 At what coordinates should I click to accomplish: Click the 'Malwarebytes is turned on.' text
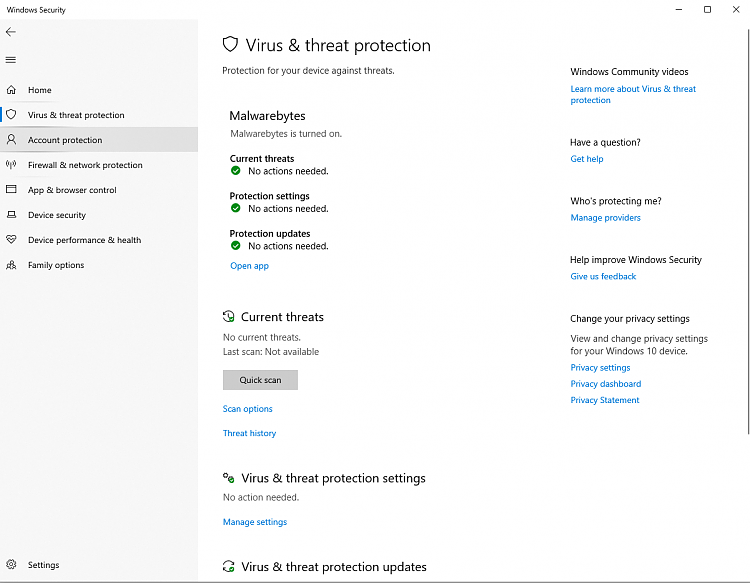[x=286, y=133]
